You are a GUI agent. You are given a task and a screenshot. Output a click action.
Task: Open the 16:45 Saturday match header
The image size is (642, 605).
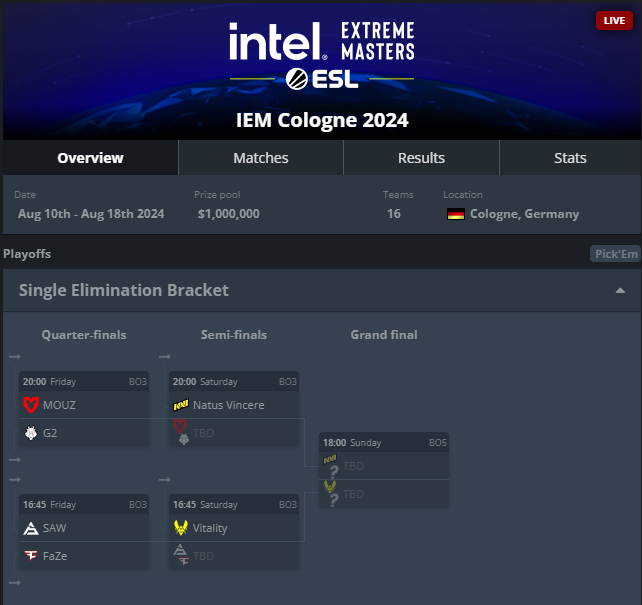[234, 504]
